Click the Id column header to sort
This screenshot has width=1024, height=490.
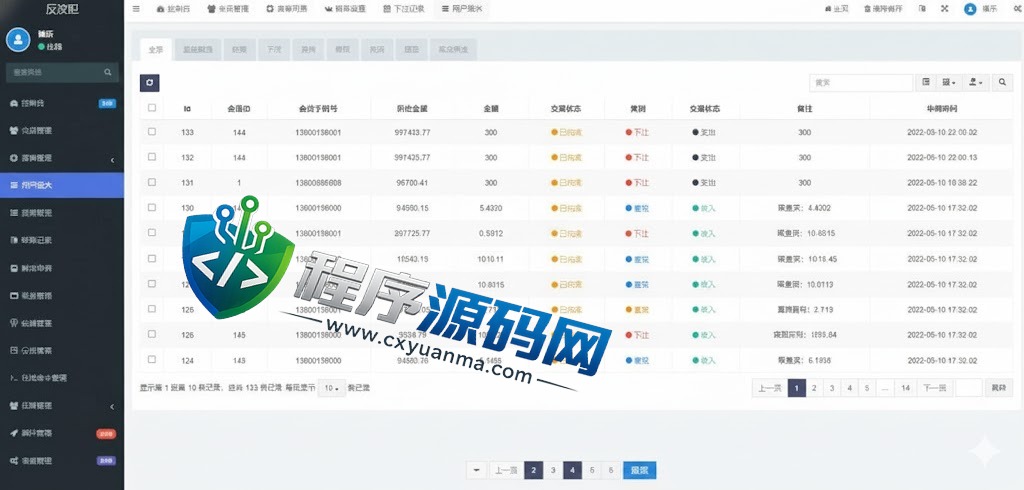pyautogui.click(x=187, y=108)
